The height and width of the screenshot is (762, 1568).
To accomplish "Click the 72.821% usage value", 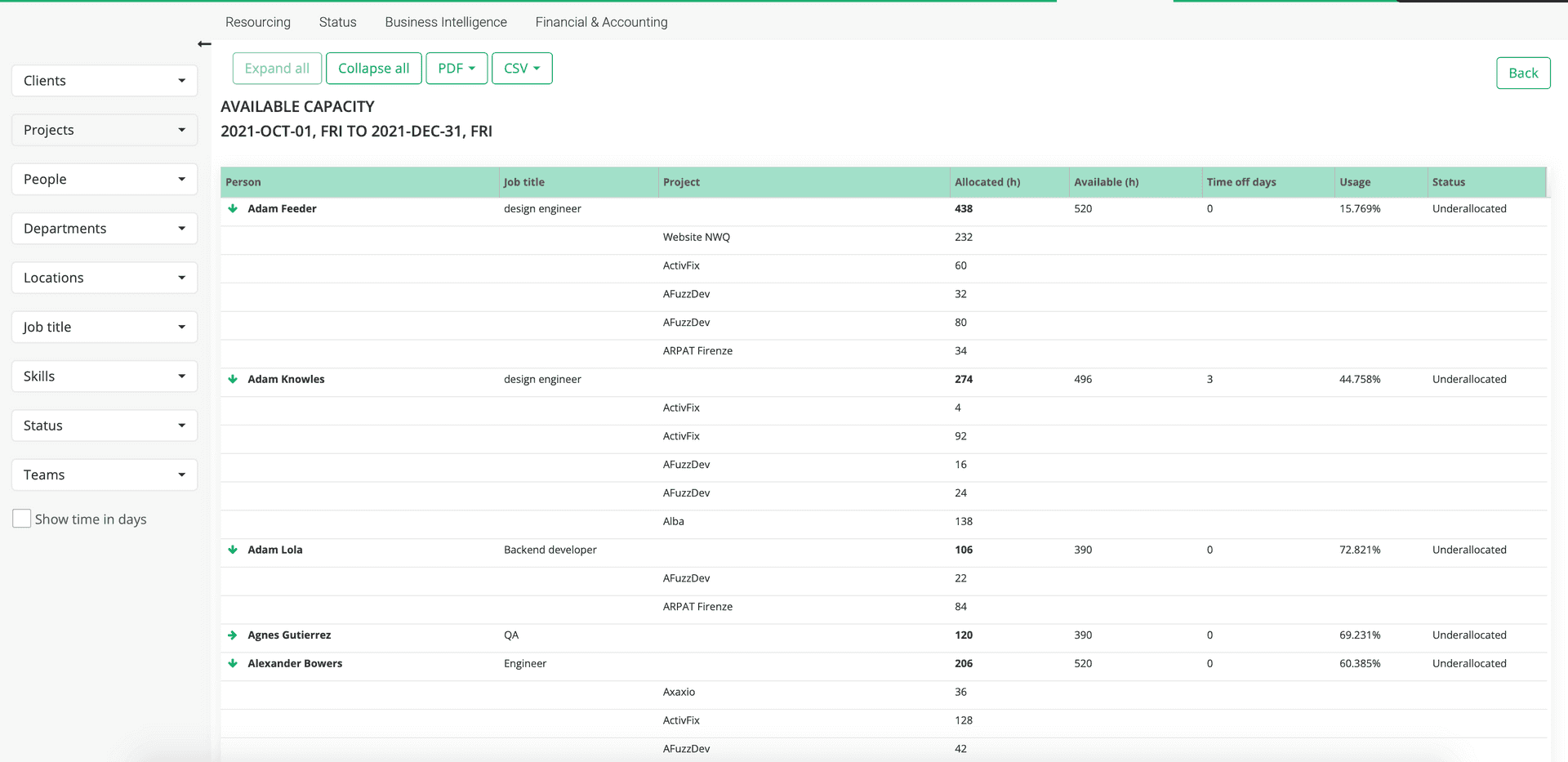I will point(1360,550).
